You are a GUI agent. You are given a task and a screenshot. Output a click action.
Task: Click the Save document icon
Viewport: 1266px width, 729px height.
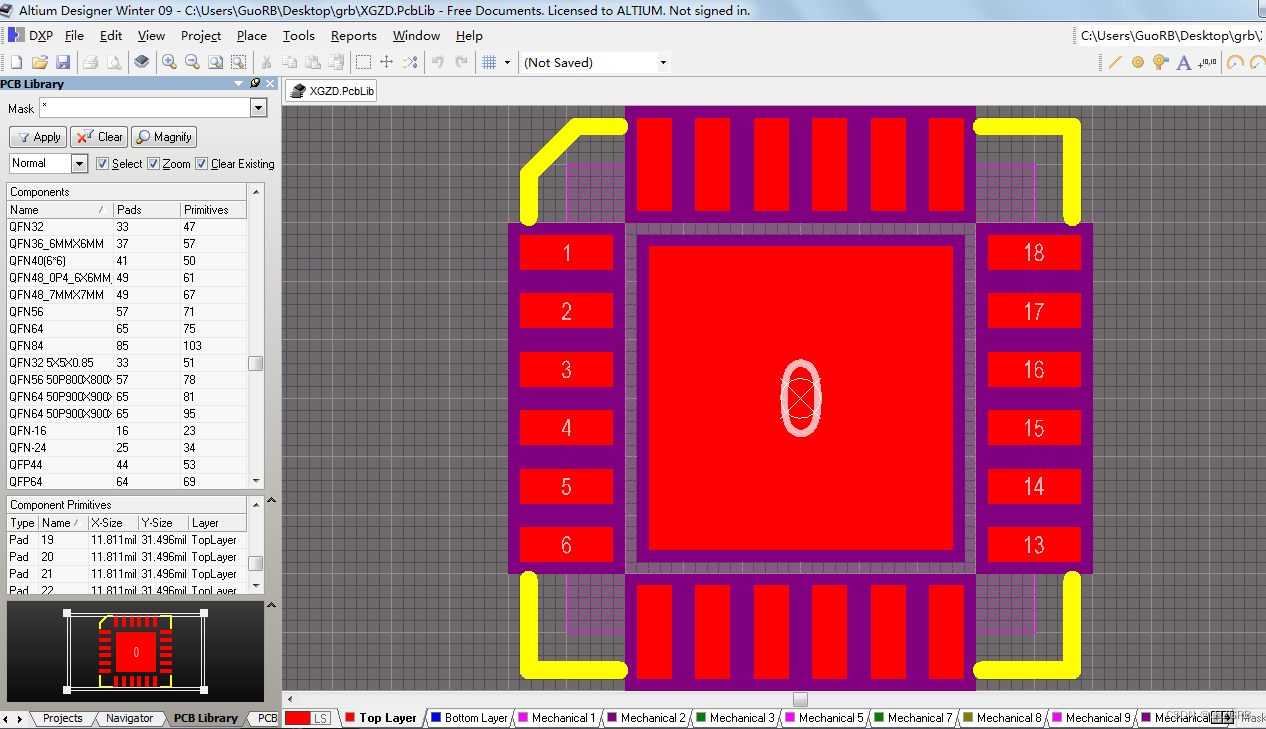pyautogui.click(x=63, y=62)
